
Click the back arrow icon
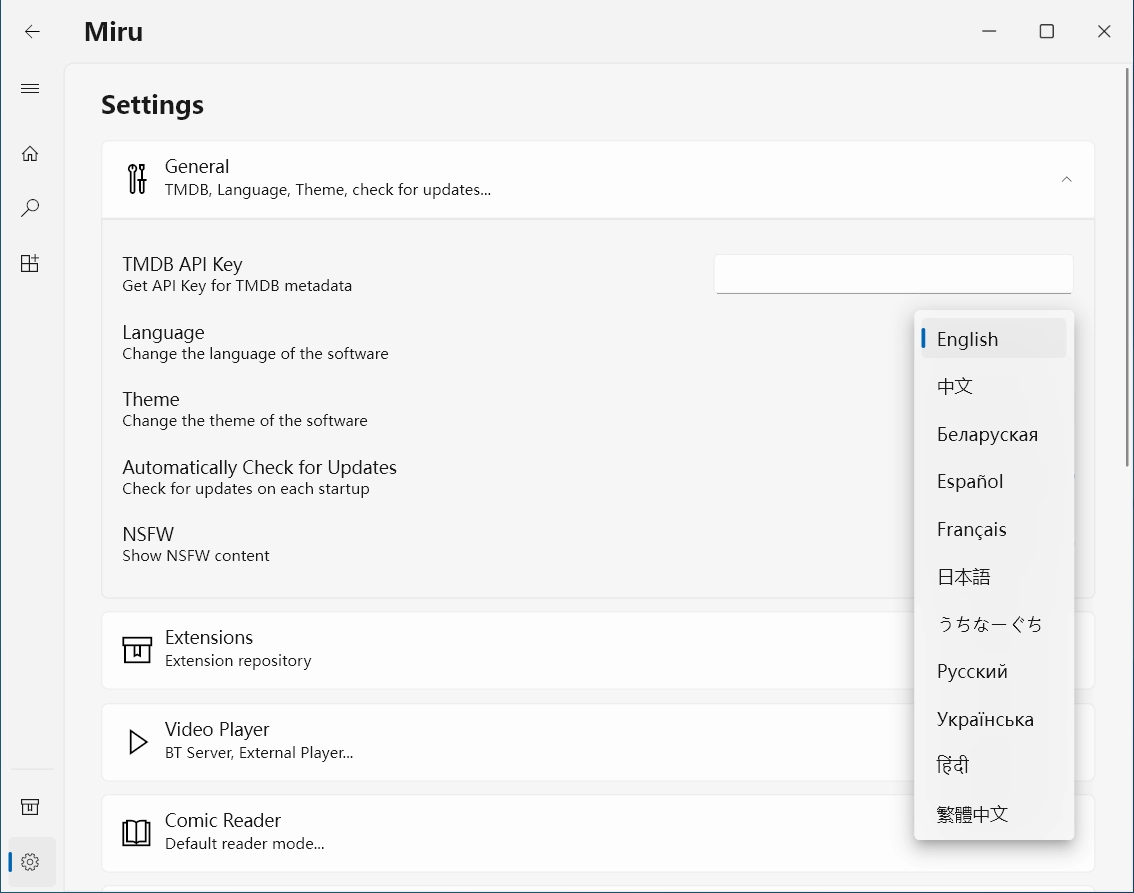(x=32, y=32)
